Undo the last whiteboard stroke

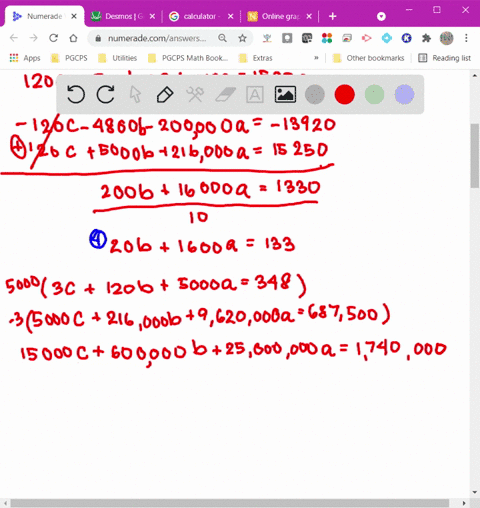pos(76,95)
